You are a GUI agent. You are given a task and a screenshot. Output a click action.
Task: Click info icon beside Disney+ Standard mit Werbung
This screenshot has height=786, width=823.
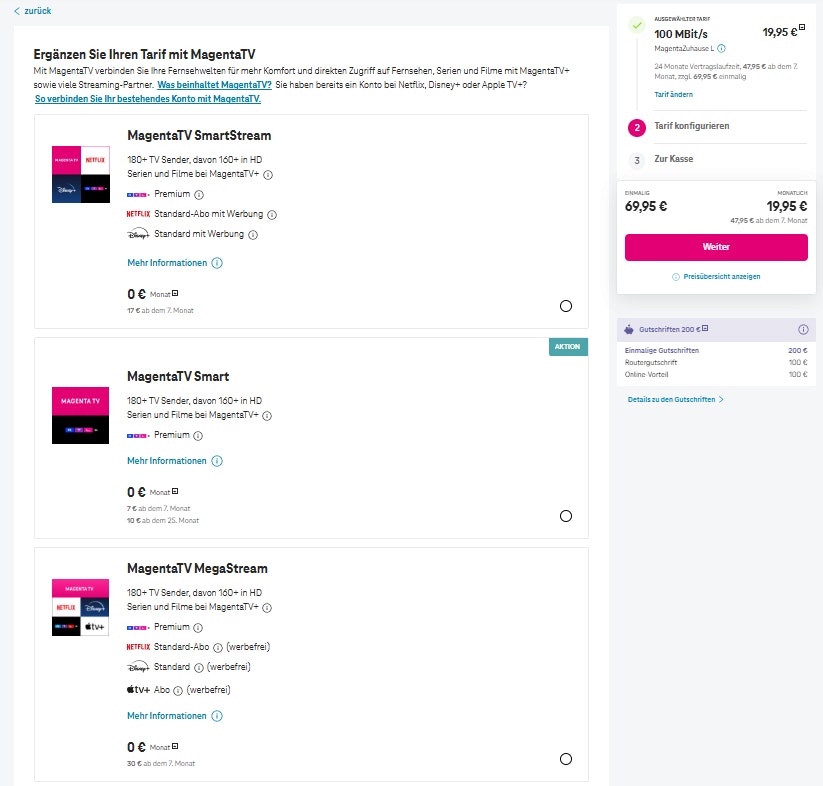click(x=253, y=235)
